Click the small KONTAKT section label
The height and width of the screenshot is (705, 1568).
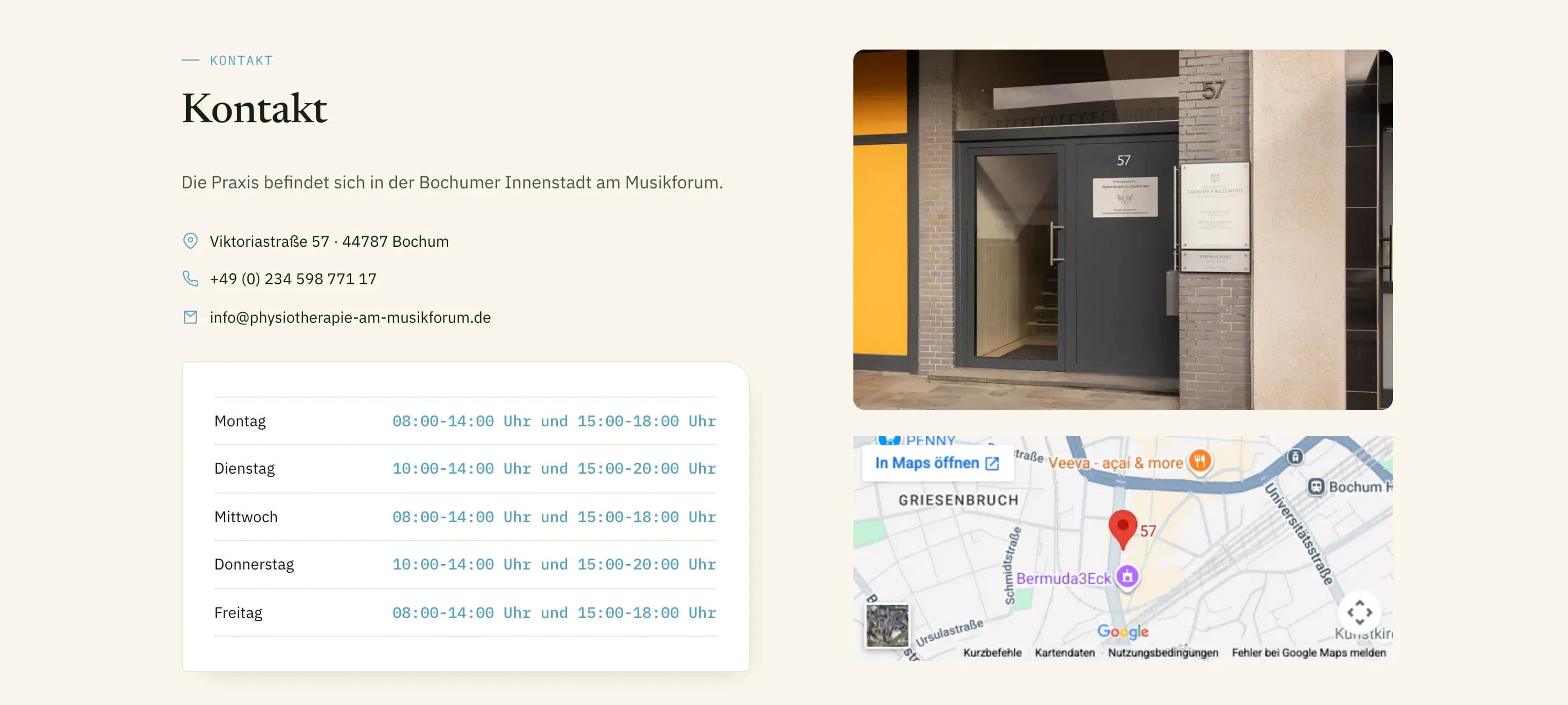click(241, 60)
